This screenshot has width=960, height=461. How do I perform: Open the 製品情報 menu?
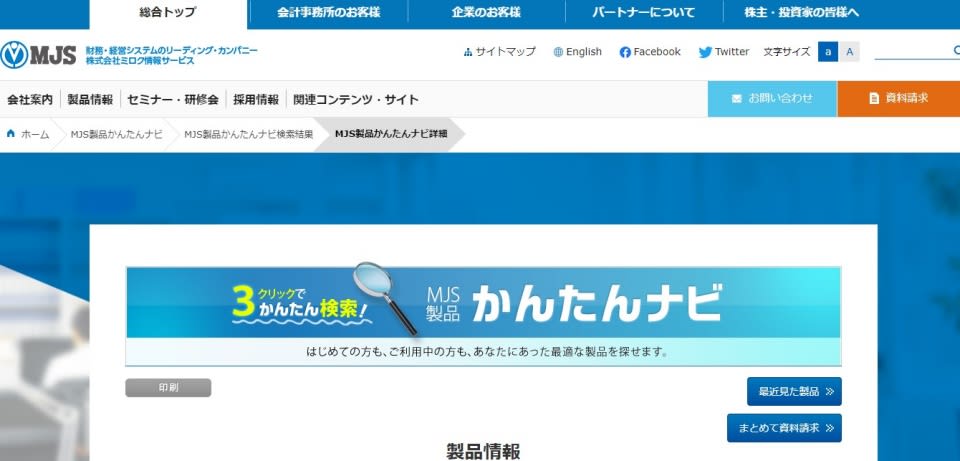90,99
